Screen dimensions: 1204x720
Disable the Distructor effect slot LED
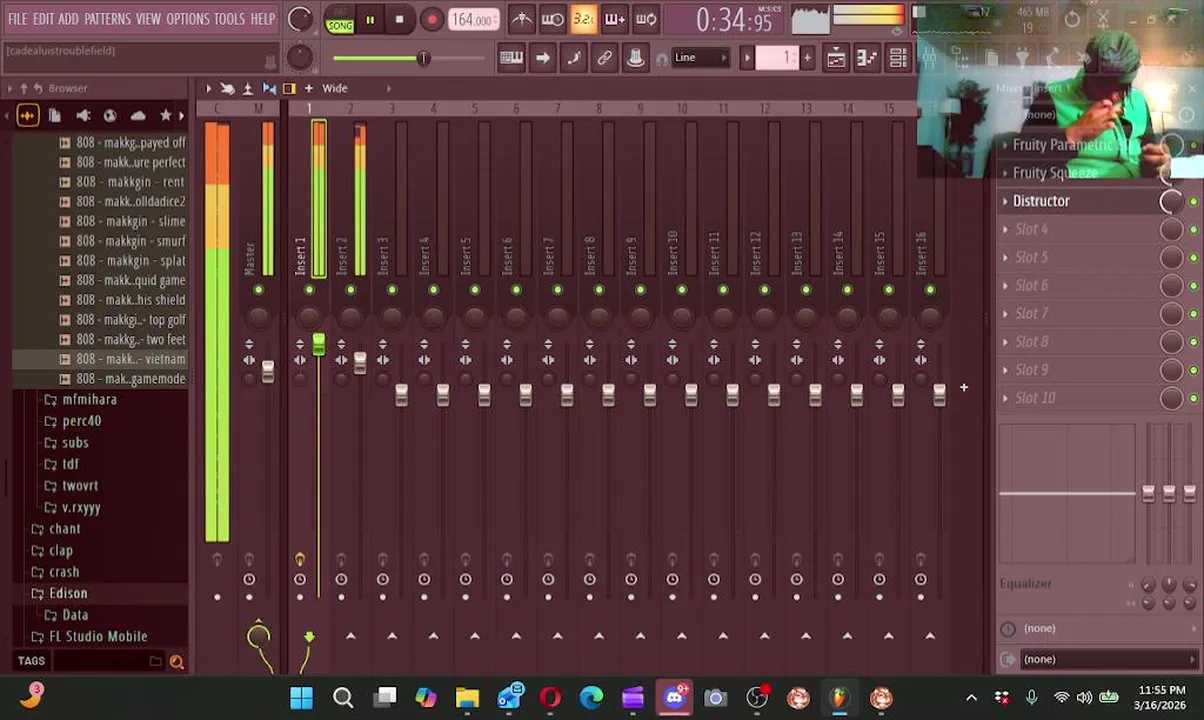[x=1193, y=201]
